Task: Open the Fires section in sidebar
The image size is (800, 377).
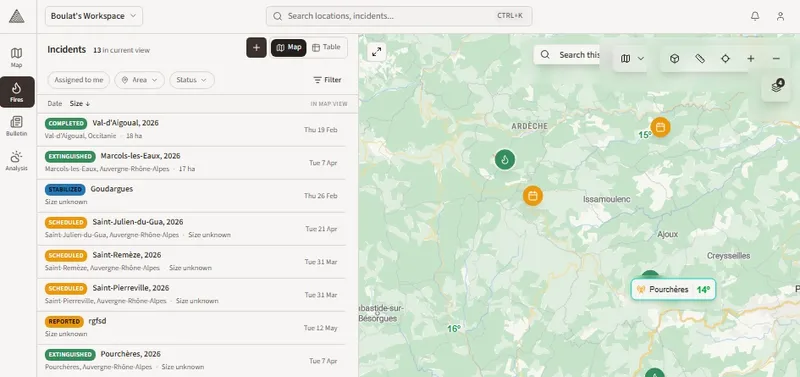Action: click(x=17, y=92)
